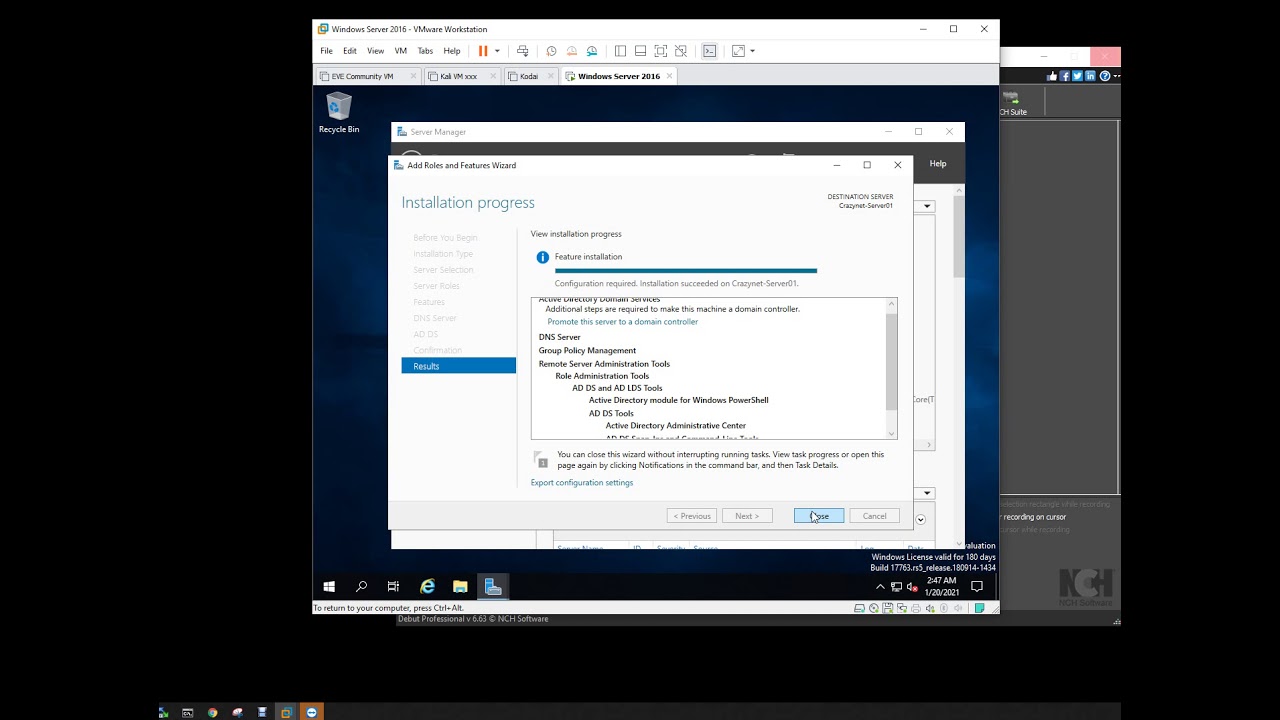Send Ctrl+Alt+Del to the VM
This screenshot has height=720, width=1280.
(x=522, y=51)
